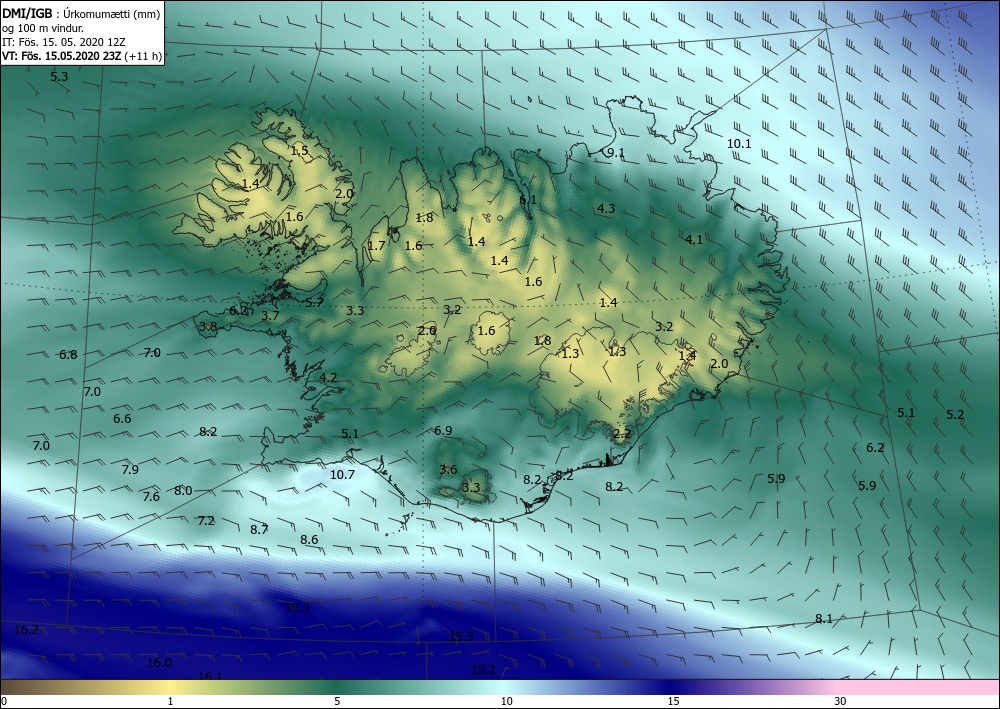The width and height of the screenshot is (1000, 709).
Task: Click the colour scale label 10
Action: pyautogui.click(x=506, y=701)
